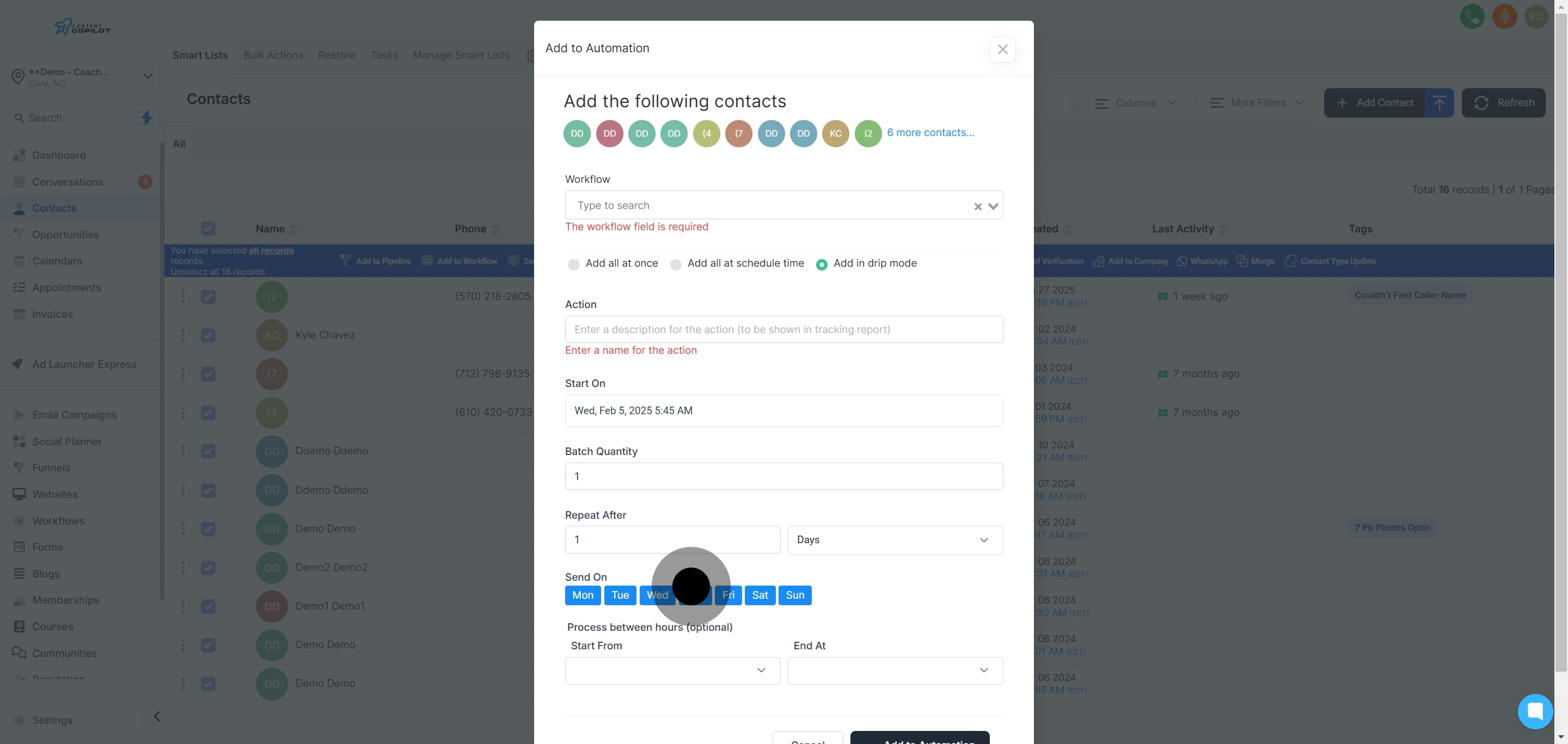Uncheck Kyle Chavez row checkbox
Image resolution: width=1568 pixels, height=744 pixels.
coord(208,335)
